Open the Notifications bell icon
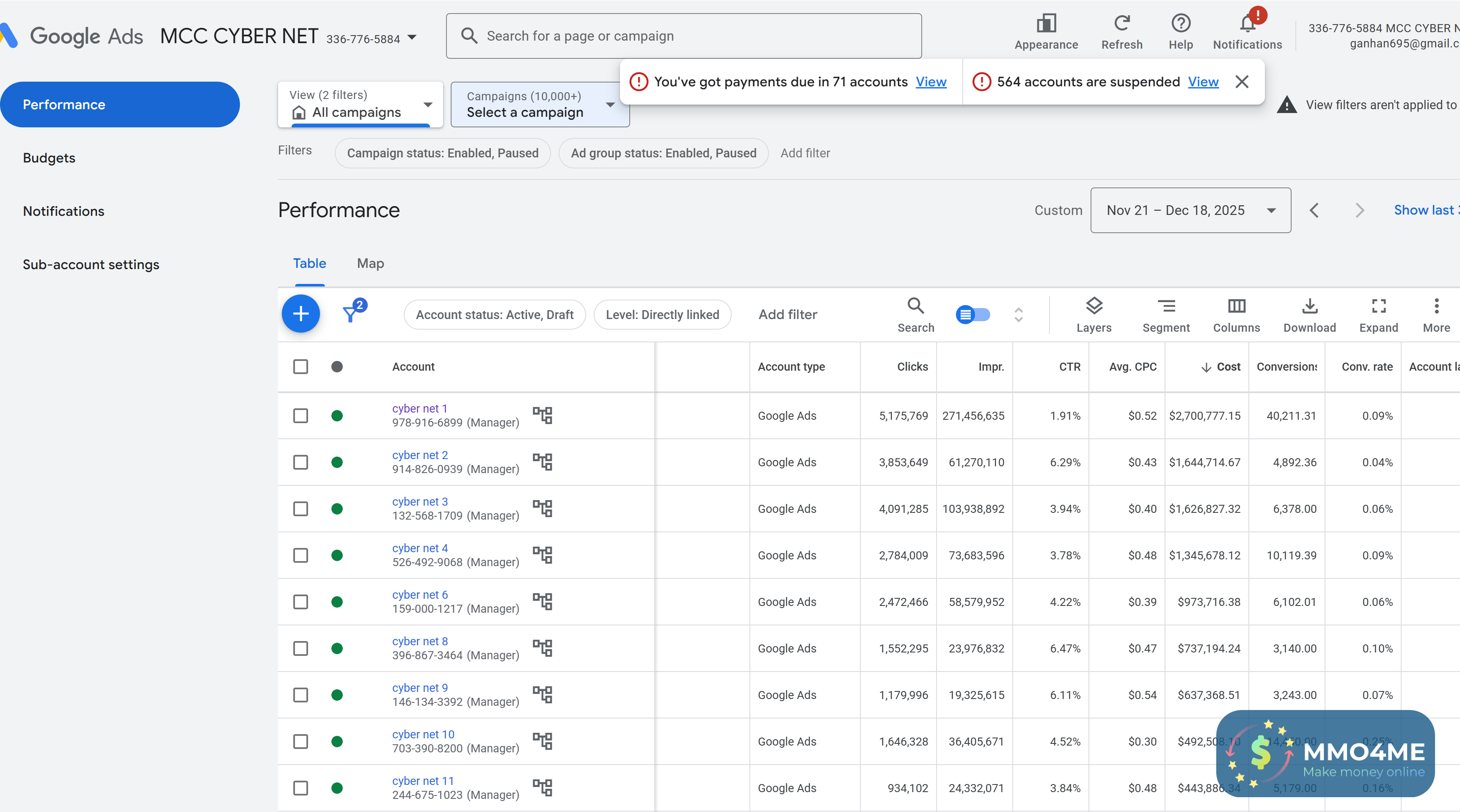This screenshot has width=1460, height=812. (1247, 24)
